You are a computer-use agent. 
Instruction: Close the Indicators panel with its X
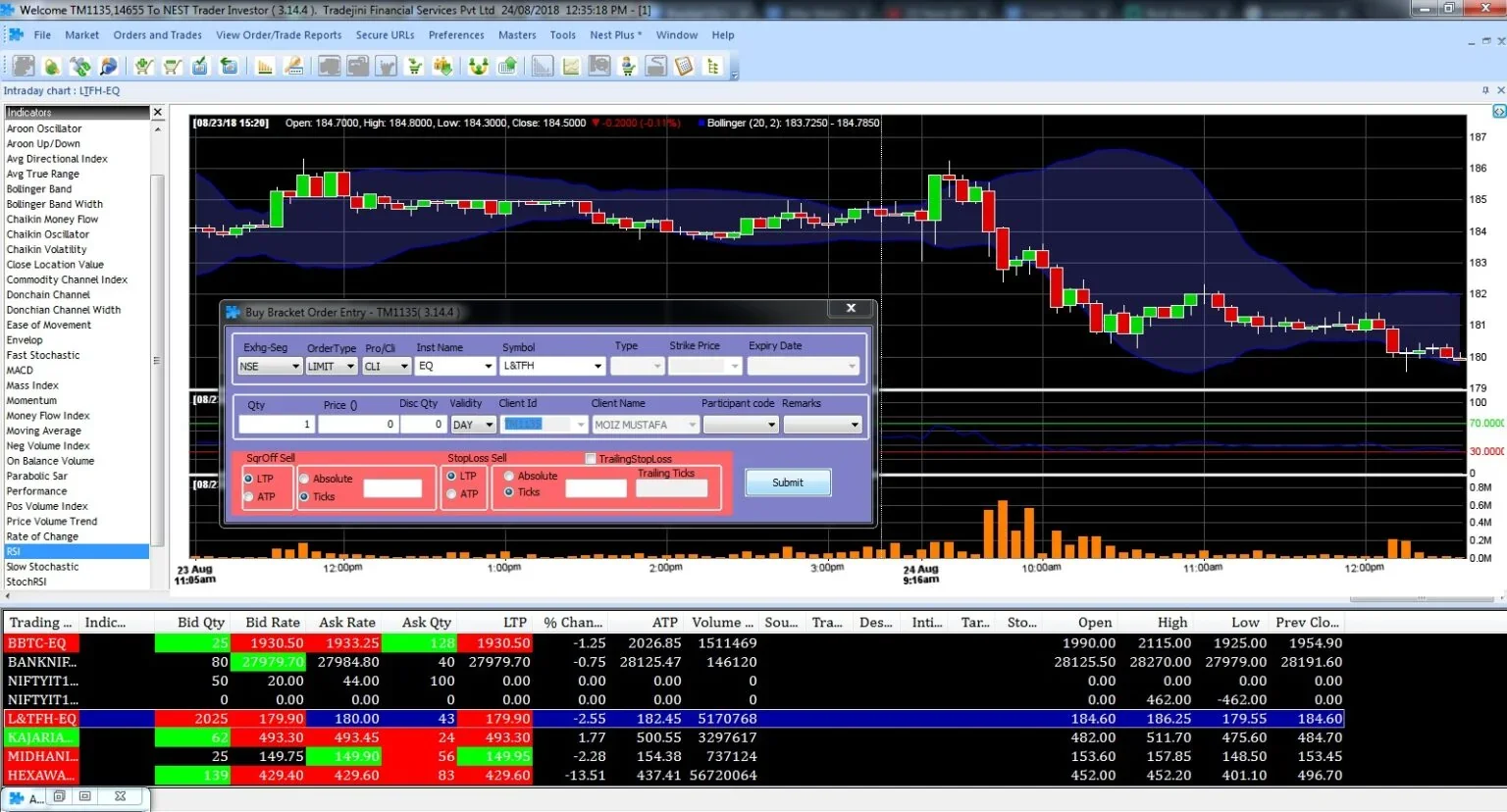click(157, 113)
